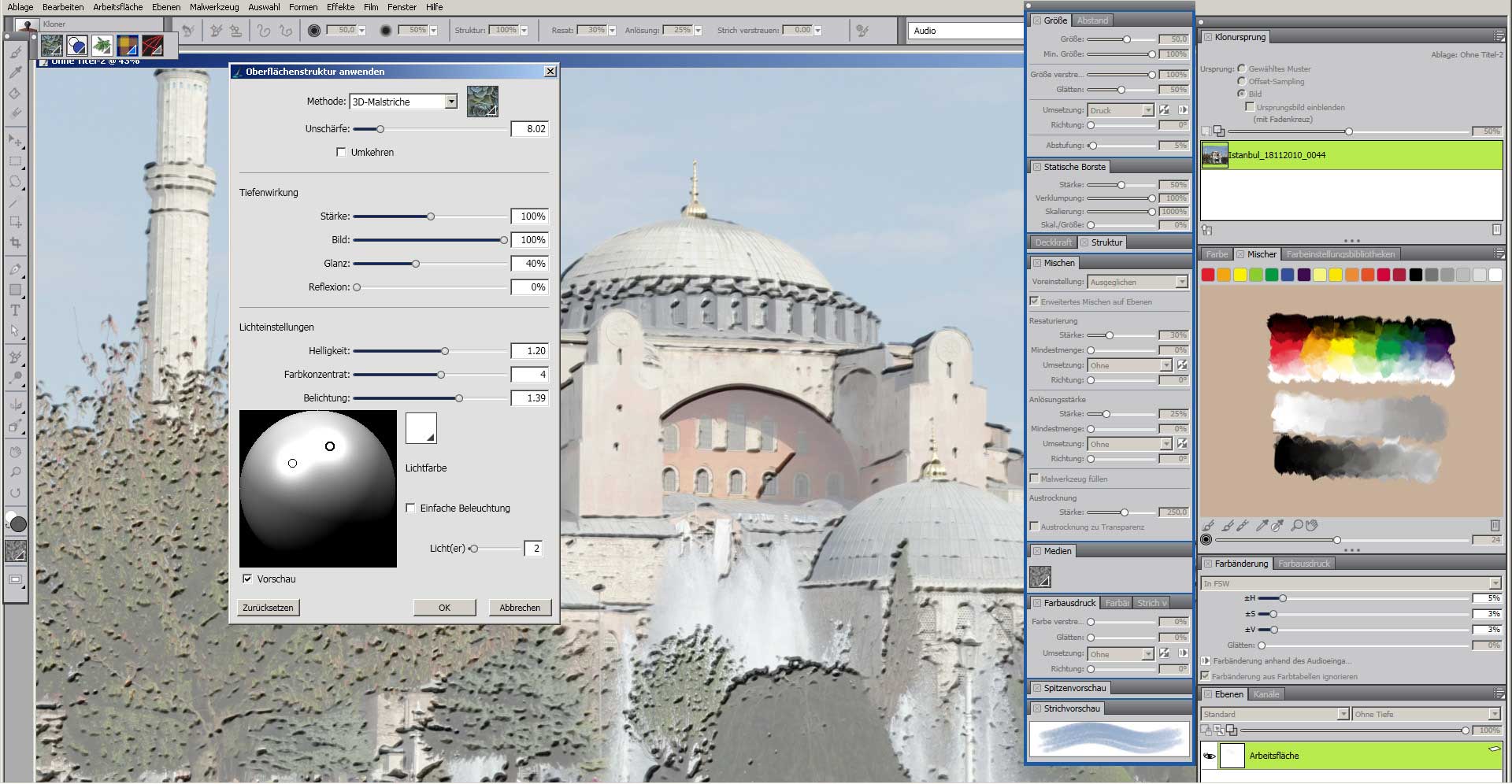Click the Mixer panel trash icon

tap(1495, 525)
